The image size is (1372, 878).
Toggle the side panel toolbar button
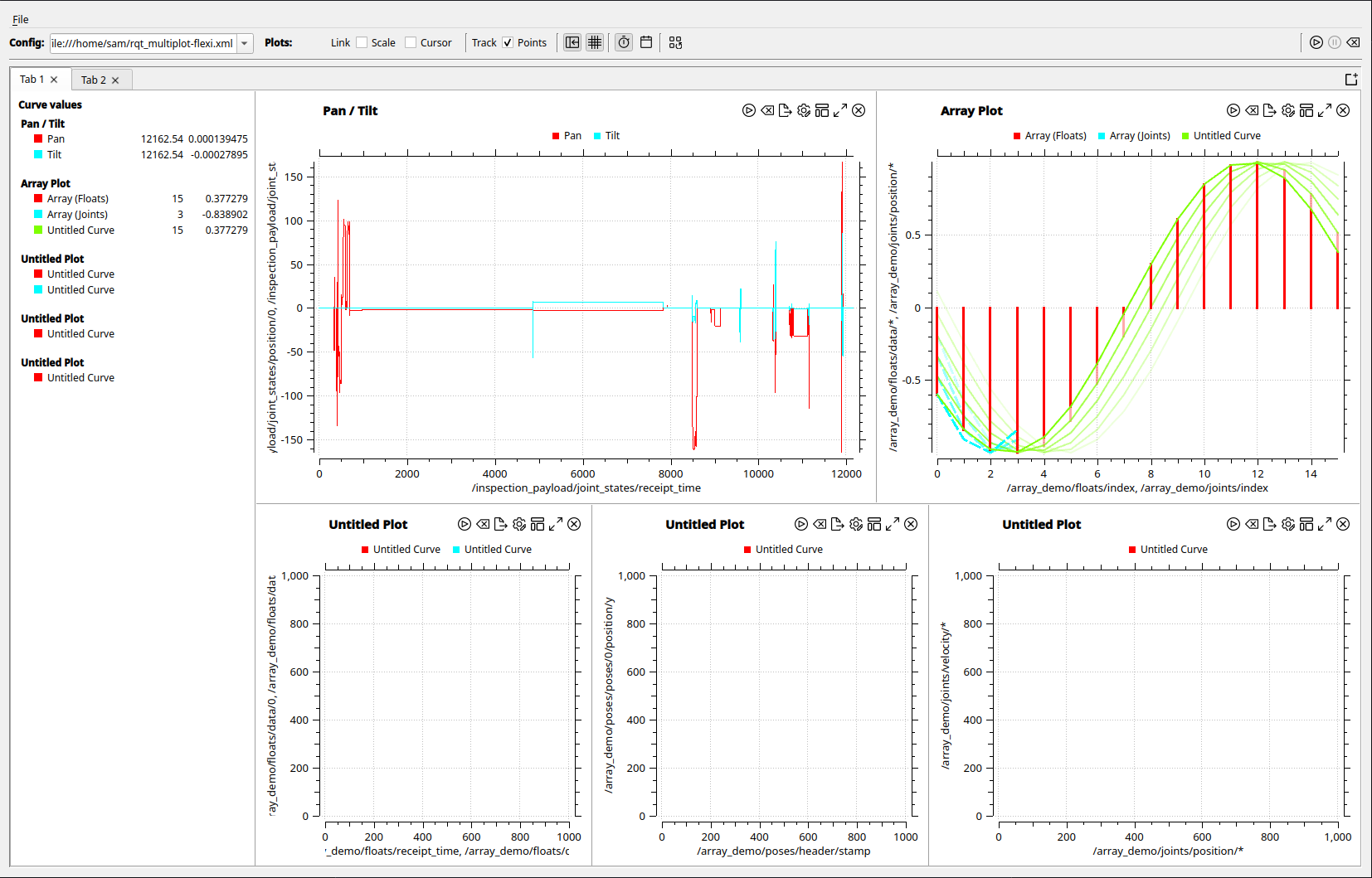click(572, 42)
